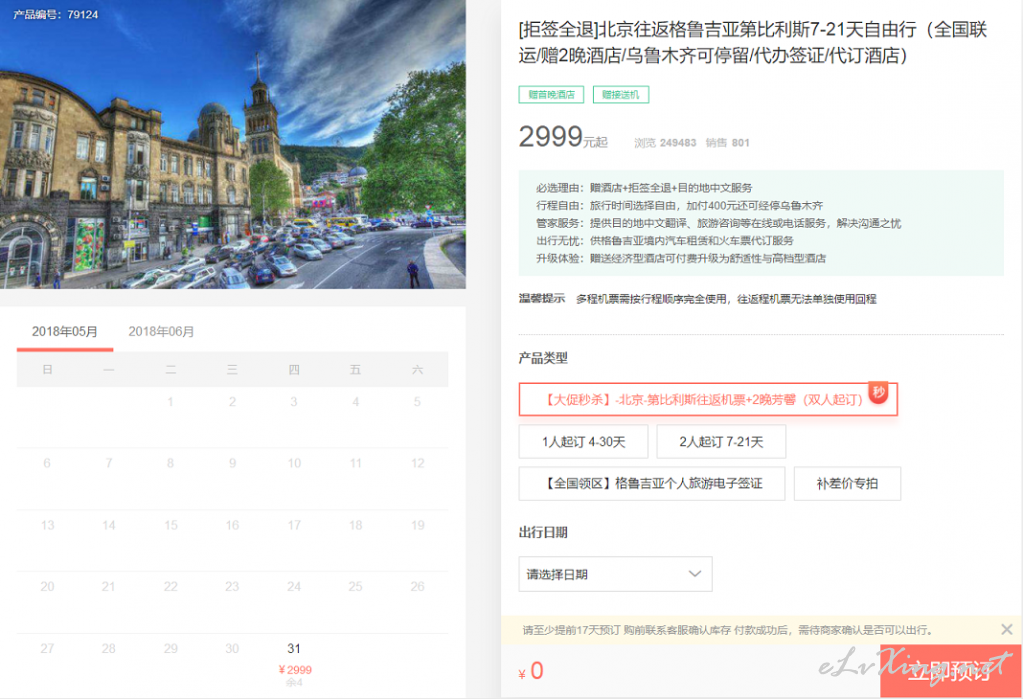Screen dimensions: 1023x699
Task: Click the product title 北京往返格鲁吉亚第比利斯
Action: (x=752, y=42)
